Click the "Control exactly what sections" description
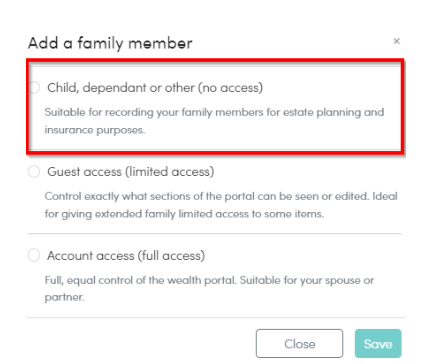The image size is (421, 364). tap(221, 205)
